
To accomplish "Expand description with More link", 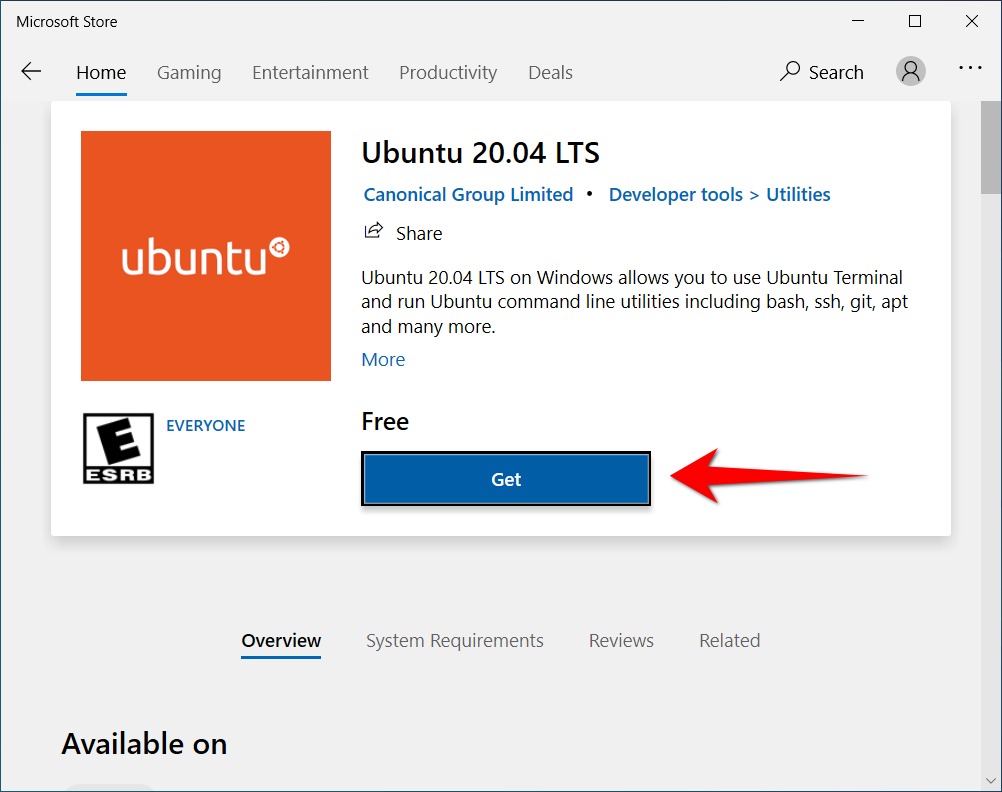I will (x=383, y=360).
